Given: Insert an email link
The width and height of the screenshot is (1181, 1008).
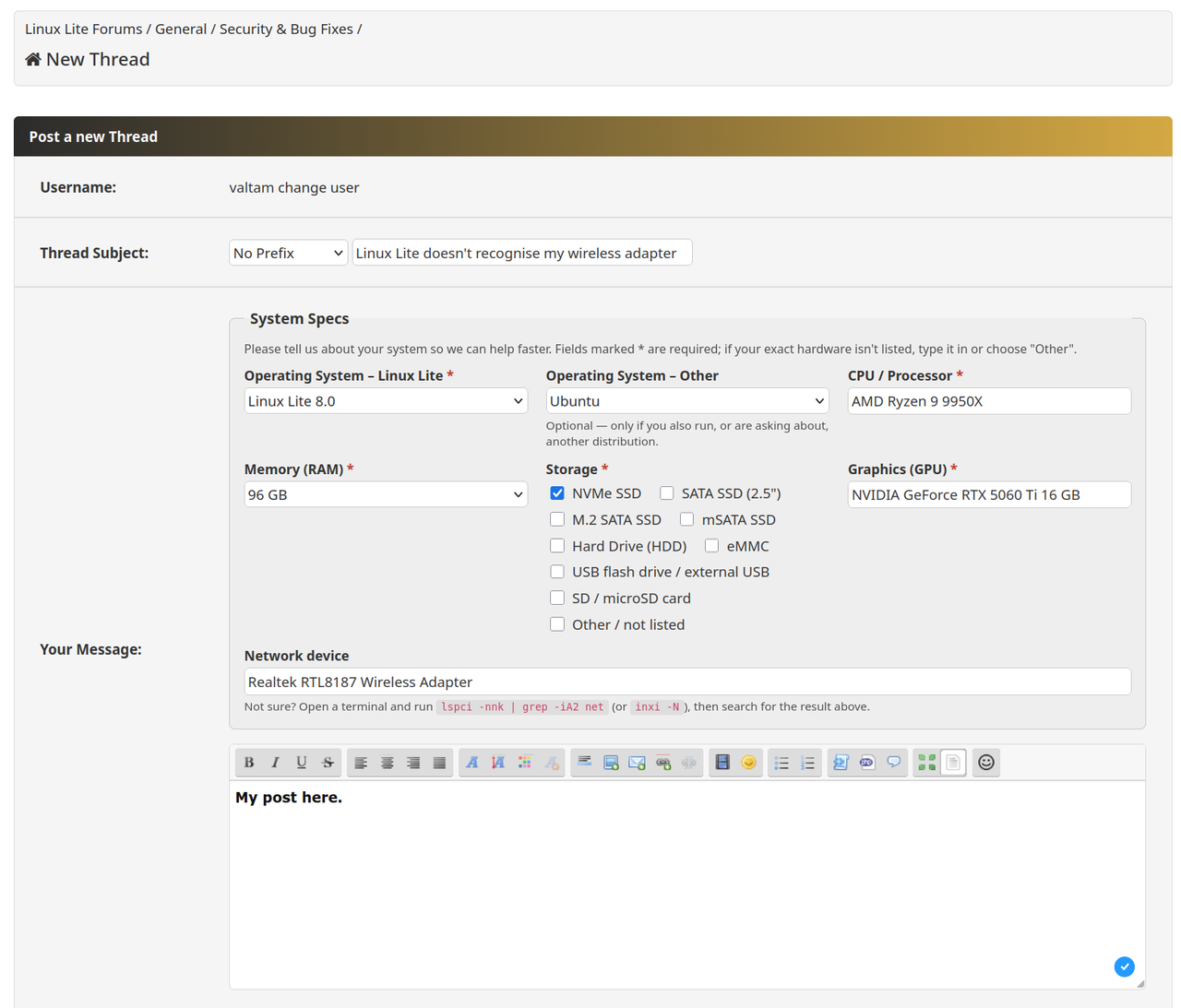Looking at the screenshot, I should point(637,763).
